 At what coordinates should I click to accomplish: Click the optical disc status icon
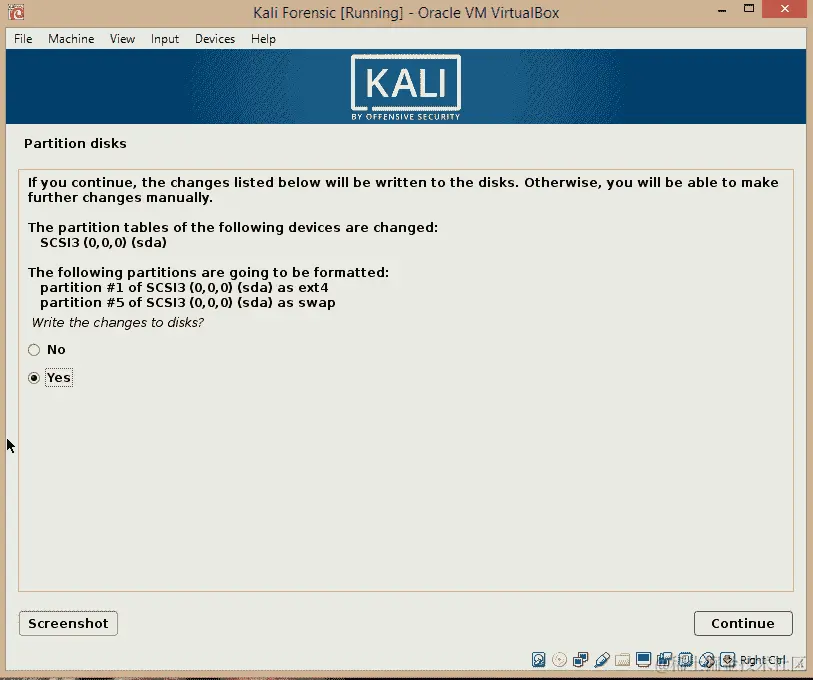tap(559, 660)
